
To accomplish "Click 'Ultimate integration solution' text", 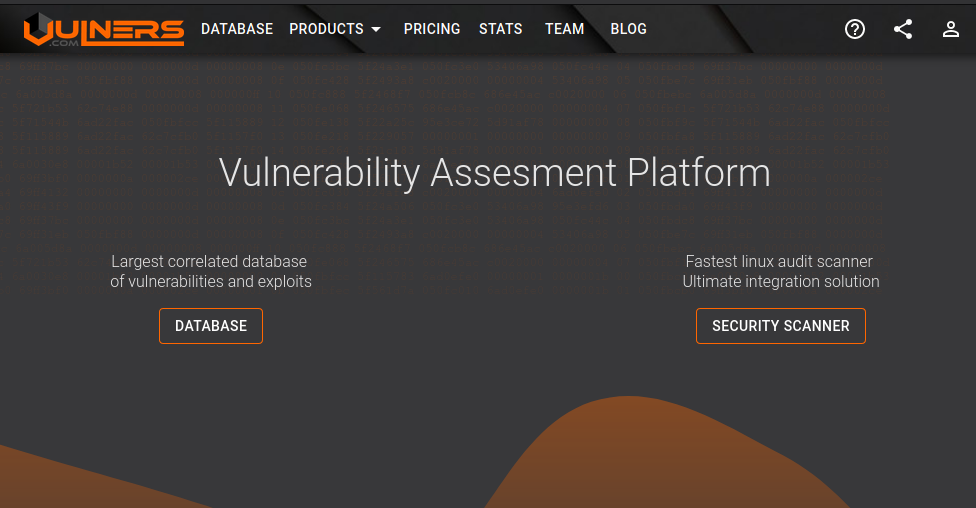I will [x=781, y=281].
